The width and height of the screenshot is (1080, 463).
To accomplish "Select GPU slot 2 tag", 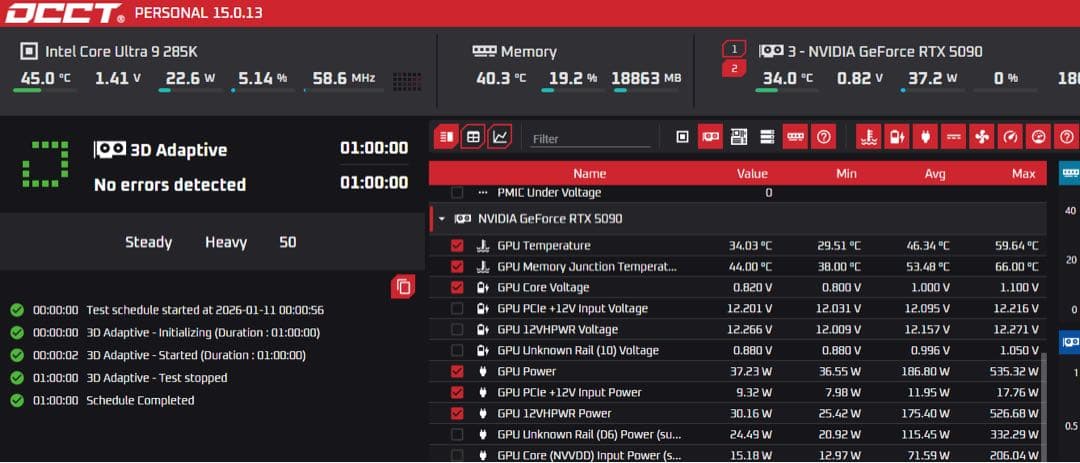I will click(734, 68).
